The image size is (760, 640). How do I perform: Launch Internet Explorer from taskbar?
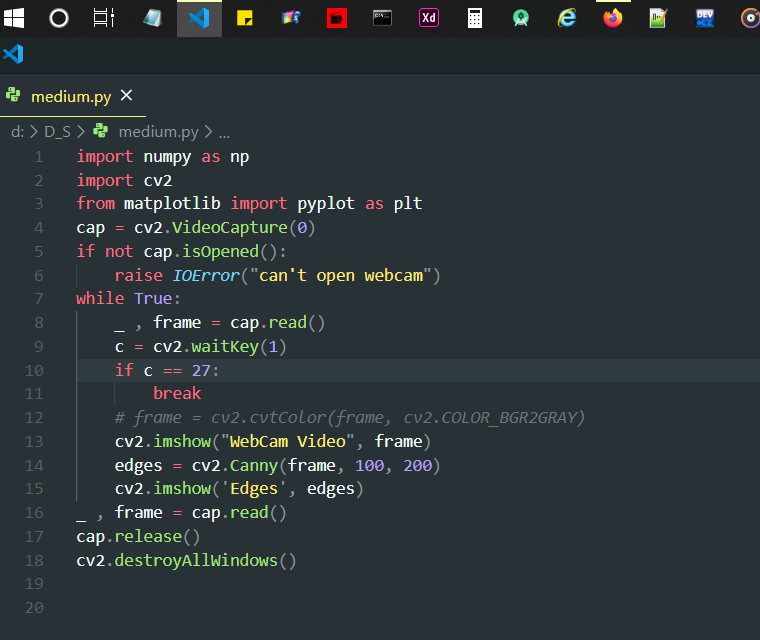567,18
